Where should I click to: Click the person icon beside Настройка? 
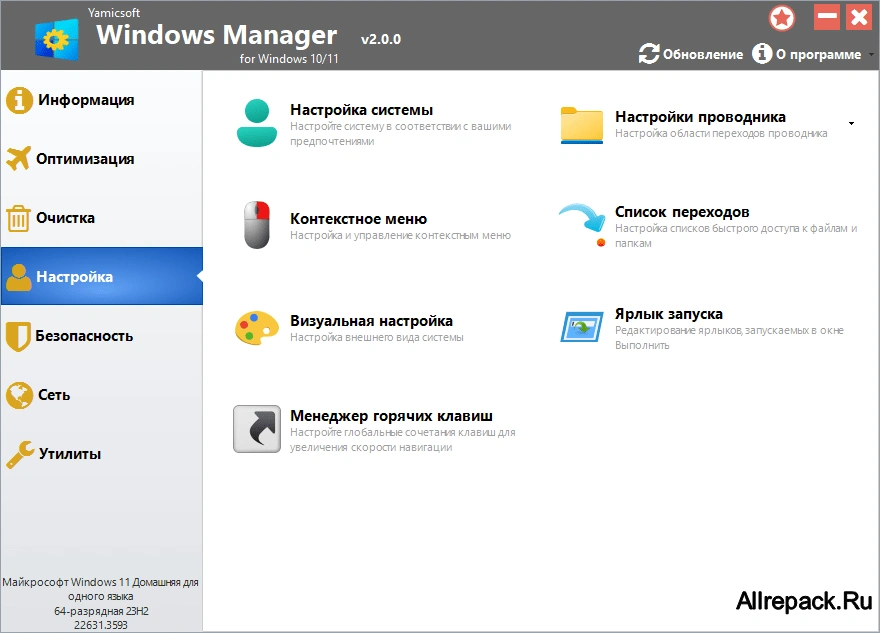click(19, 277)
